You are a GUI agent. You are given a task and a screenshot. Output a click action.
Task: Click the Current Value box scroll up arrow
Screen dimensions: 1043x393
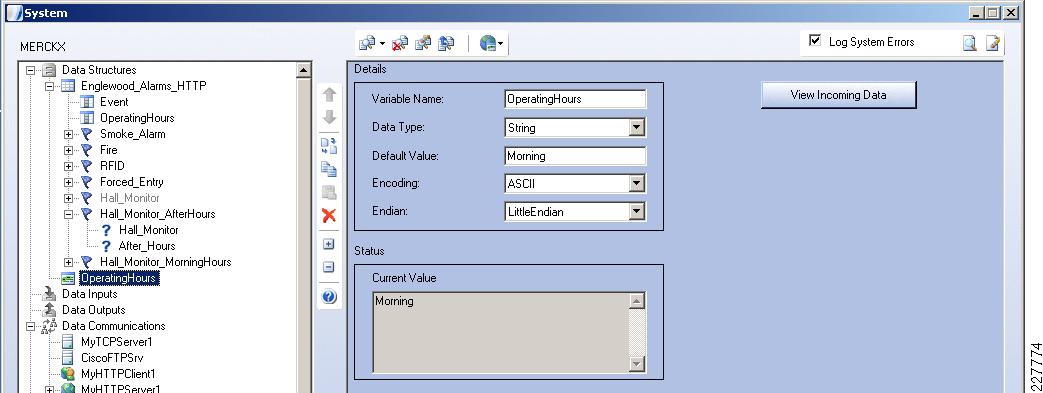pos(637,301)
